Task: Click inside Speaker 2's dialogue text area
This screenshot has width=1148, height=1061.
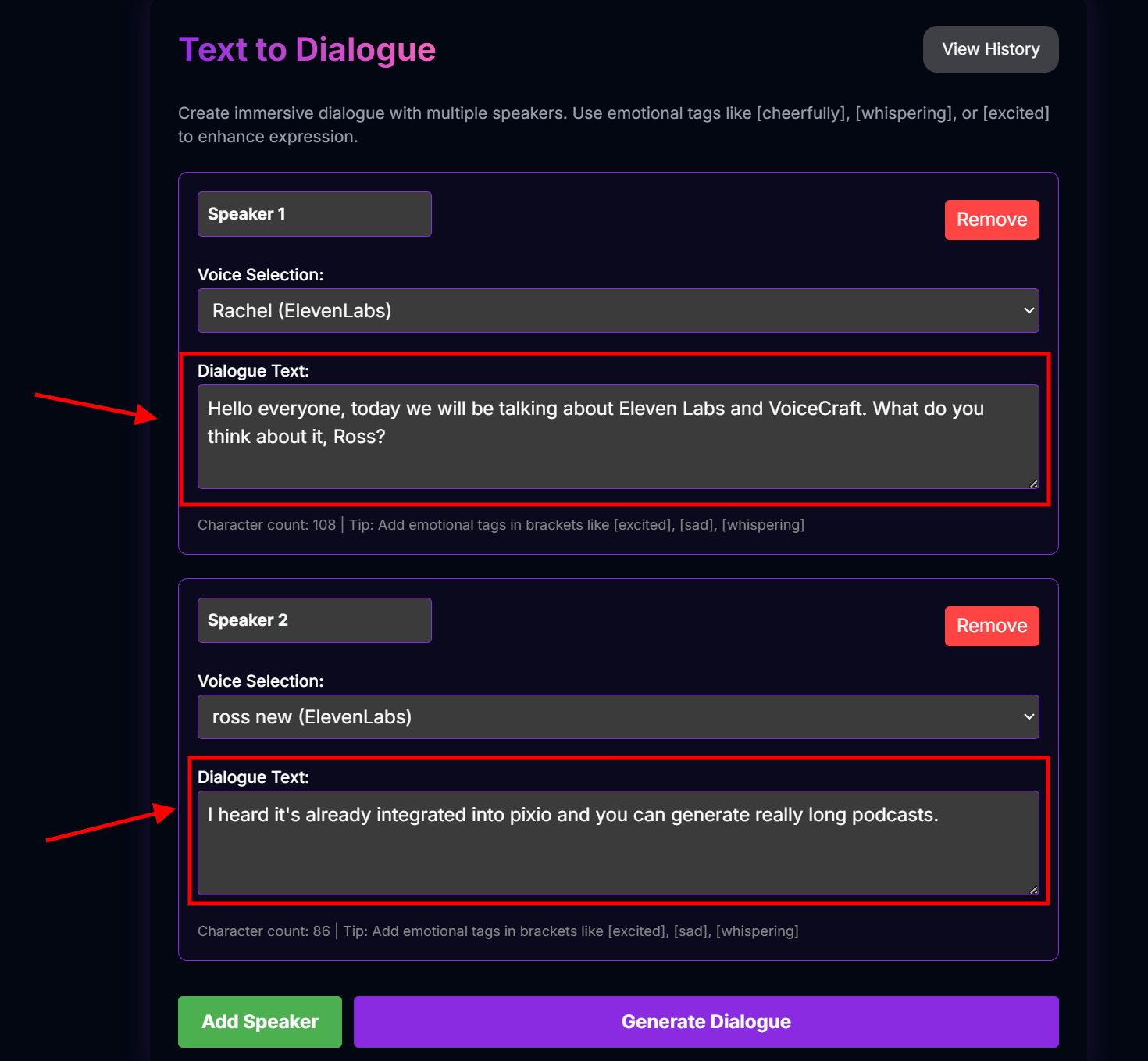Action: click(x=617, y=844)
